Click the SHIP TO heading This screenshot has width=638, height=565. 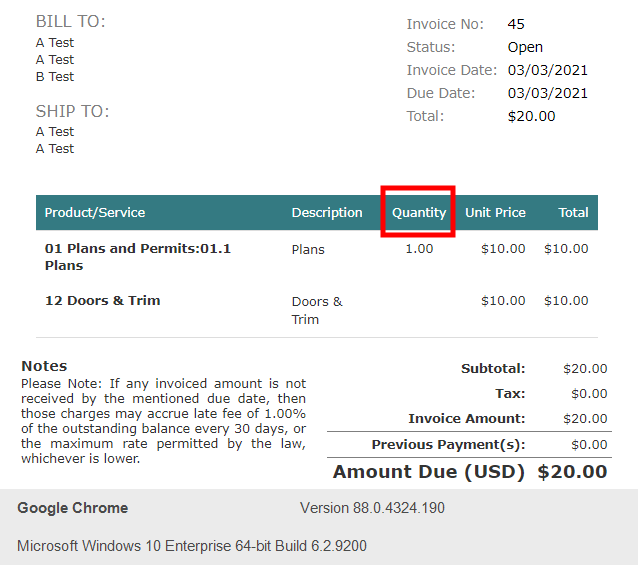click(72, 111)
